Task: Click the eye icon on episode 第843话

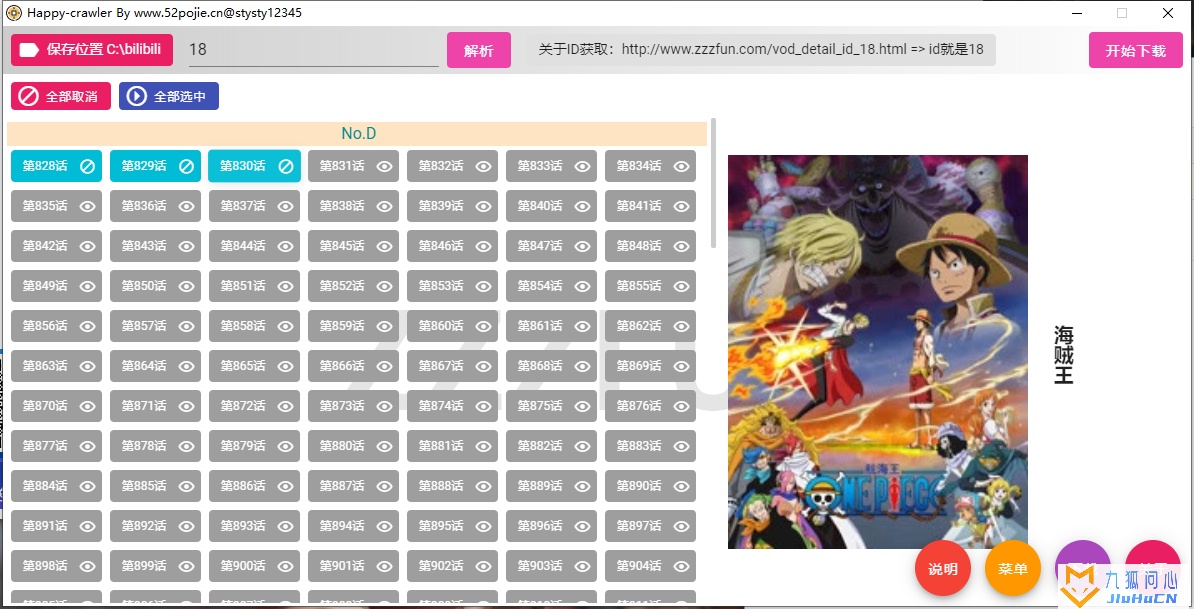Action: [187, 246]
